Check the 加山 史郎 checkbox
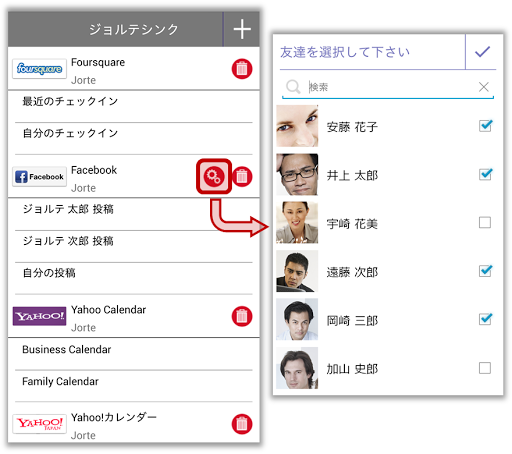 [485, 368]
